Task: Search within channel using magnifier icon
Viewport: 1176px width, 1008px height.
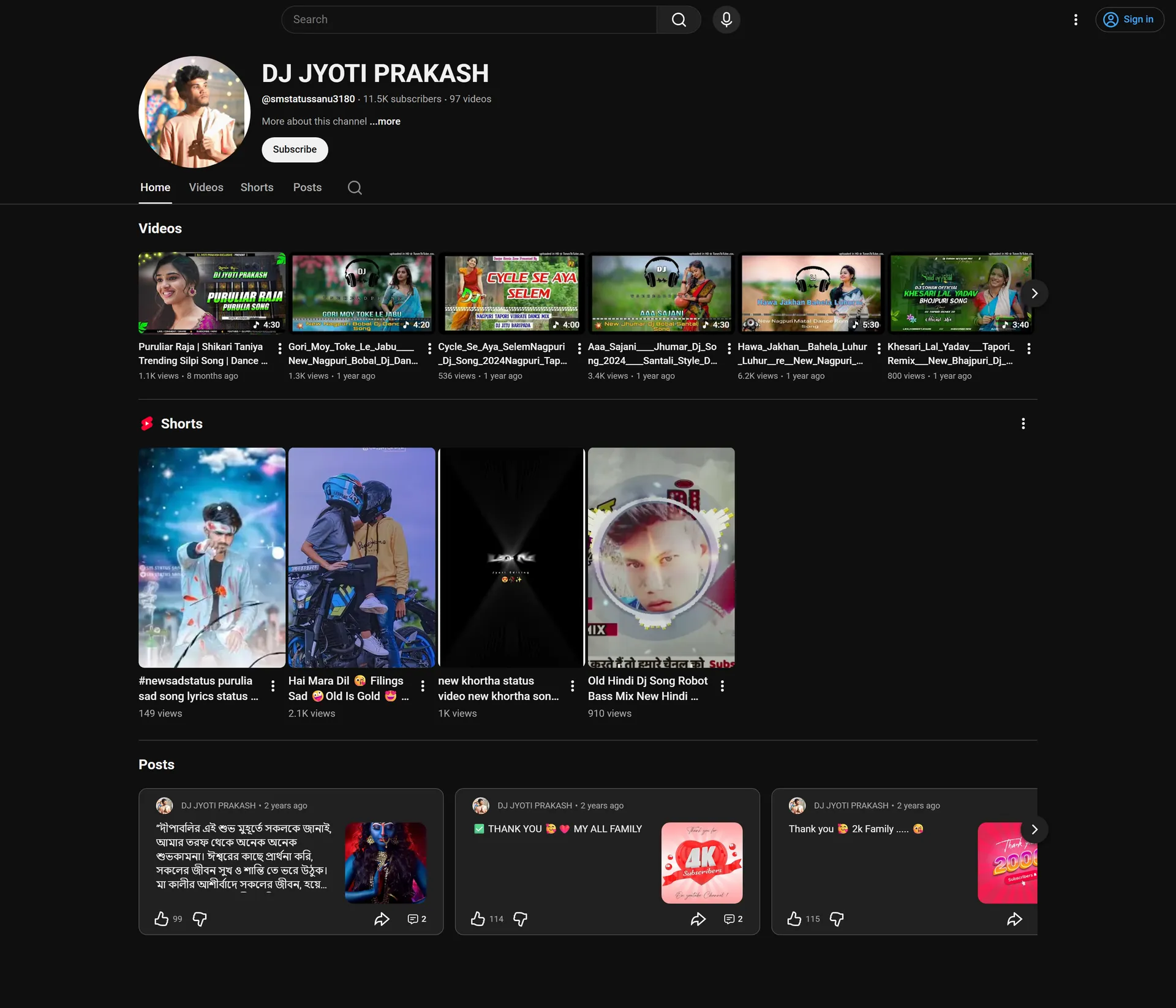Action: coord(355,187)
